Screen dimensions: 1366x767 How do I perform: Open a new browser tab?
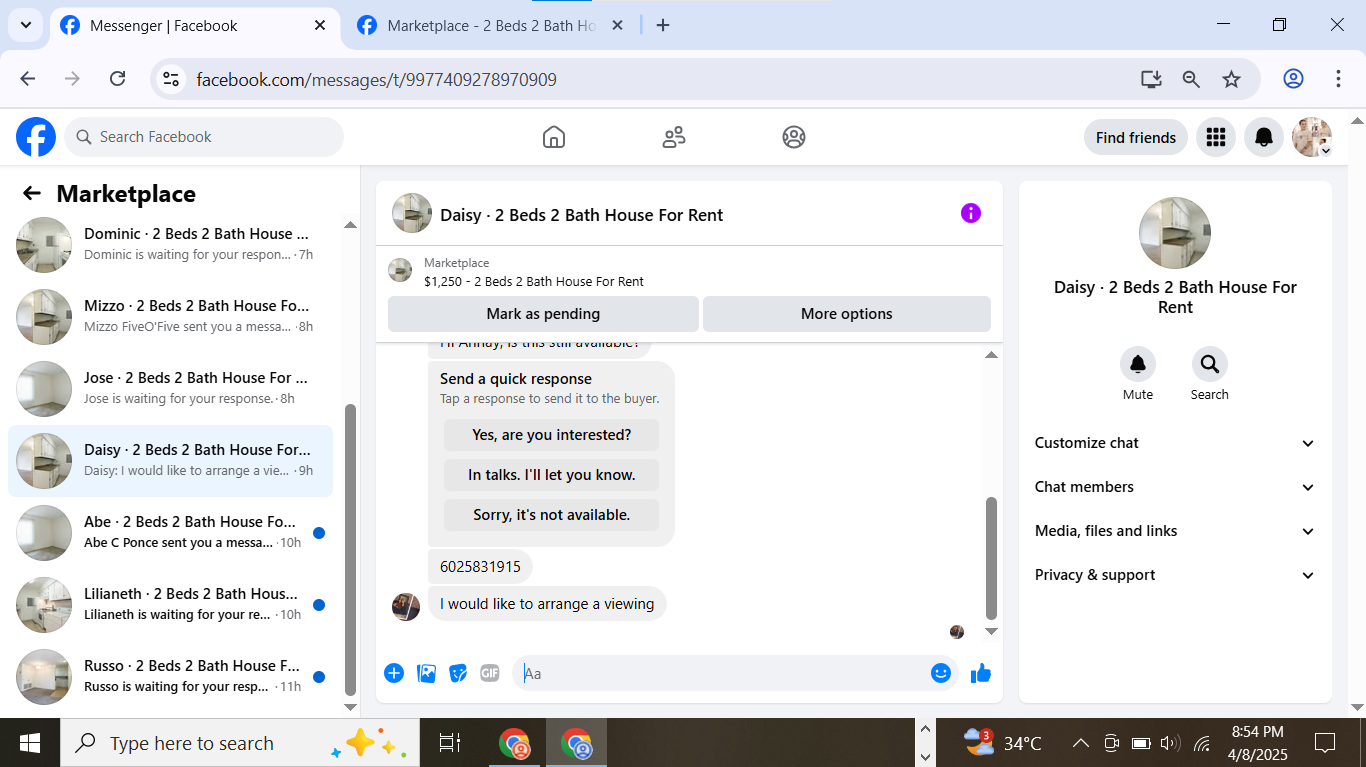[x=663, y=25]
